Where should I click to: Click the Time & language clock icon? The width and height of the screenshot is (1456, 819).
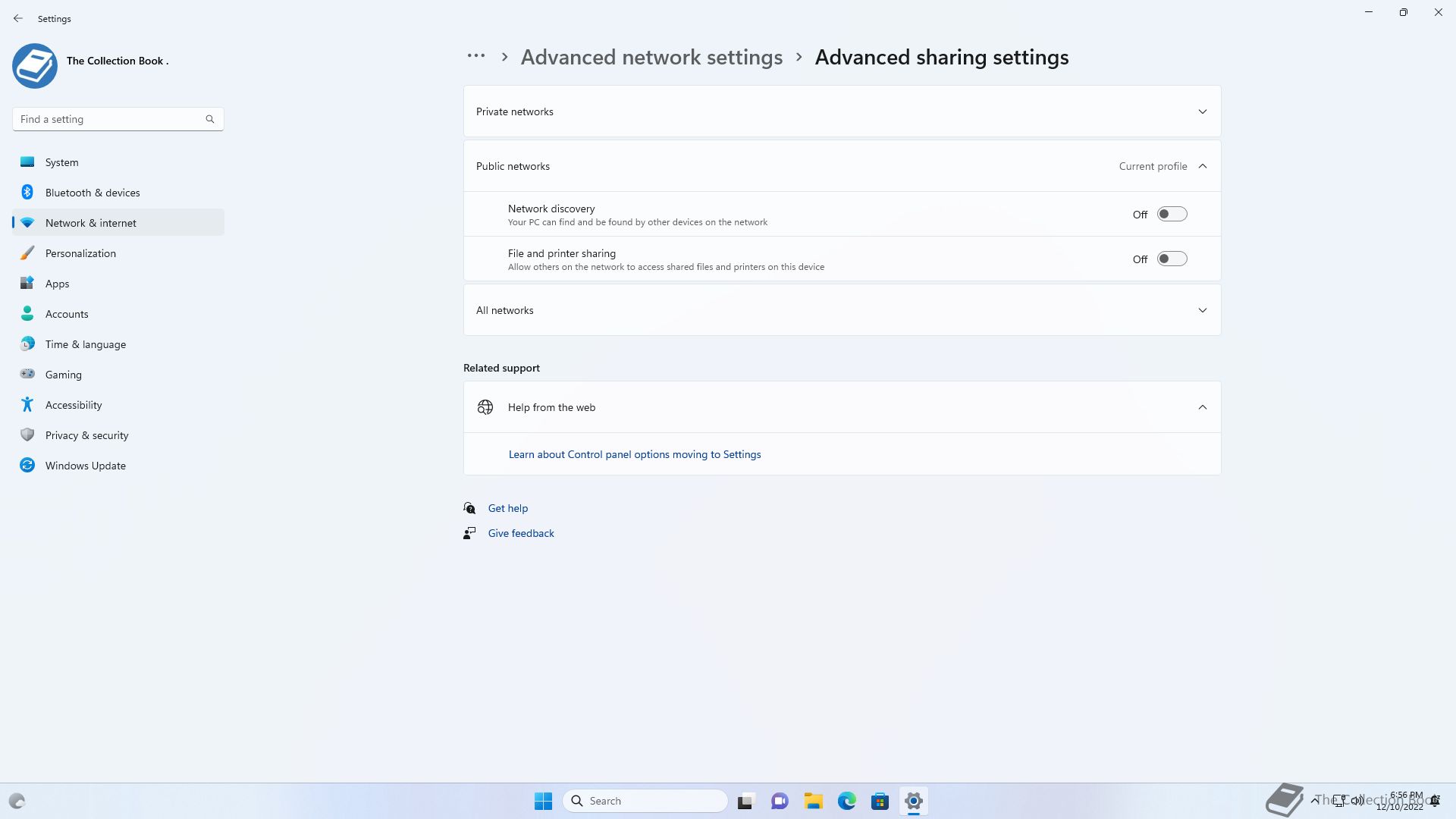pos(27,344)
